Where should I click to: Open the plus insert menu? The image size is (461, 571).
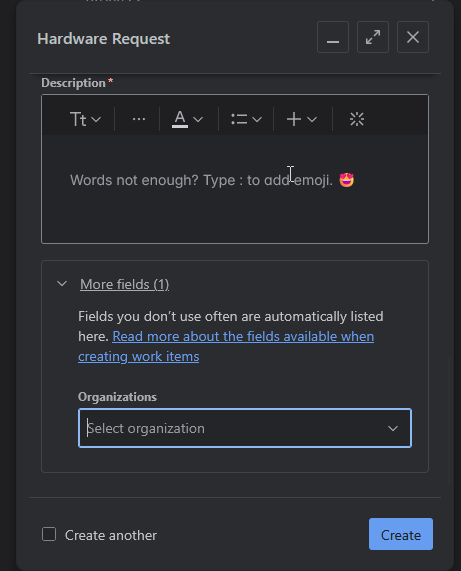pos(302,119)
